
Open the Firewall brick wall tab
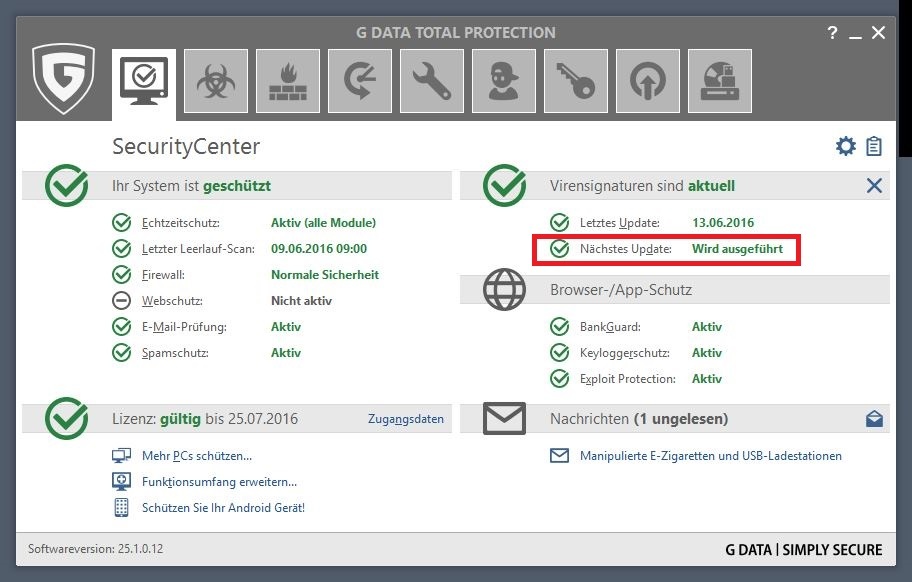pos(288,81)
